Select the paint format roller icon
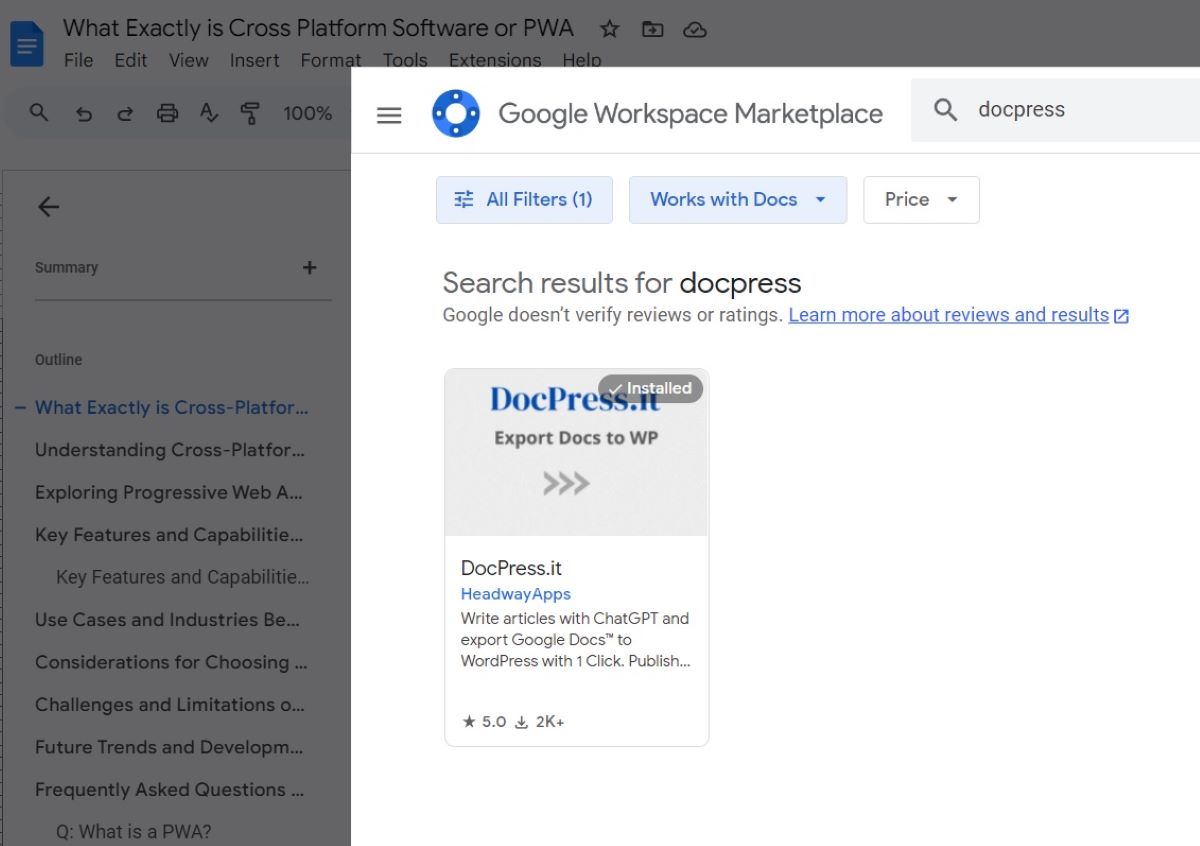 251,114
